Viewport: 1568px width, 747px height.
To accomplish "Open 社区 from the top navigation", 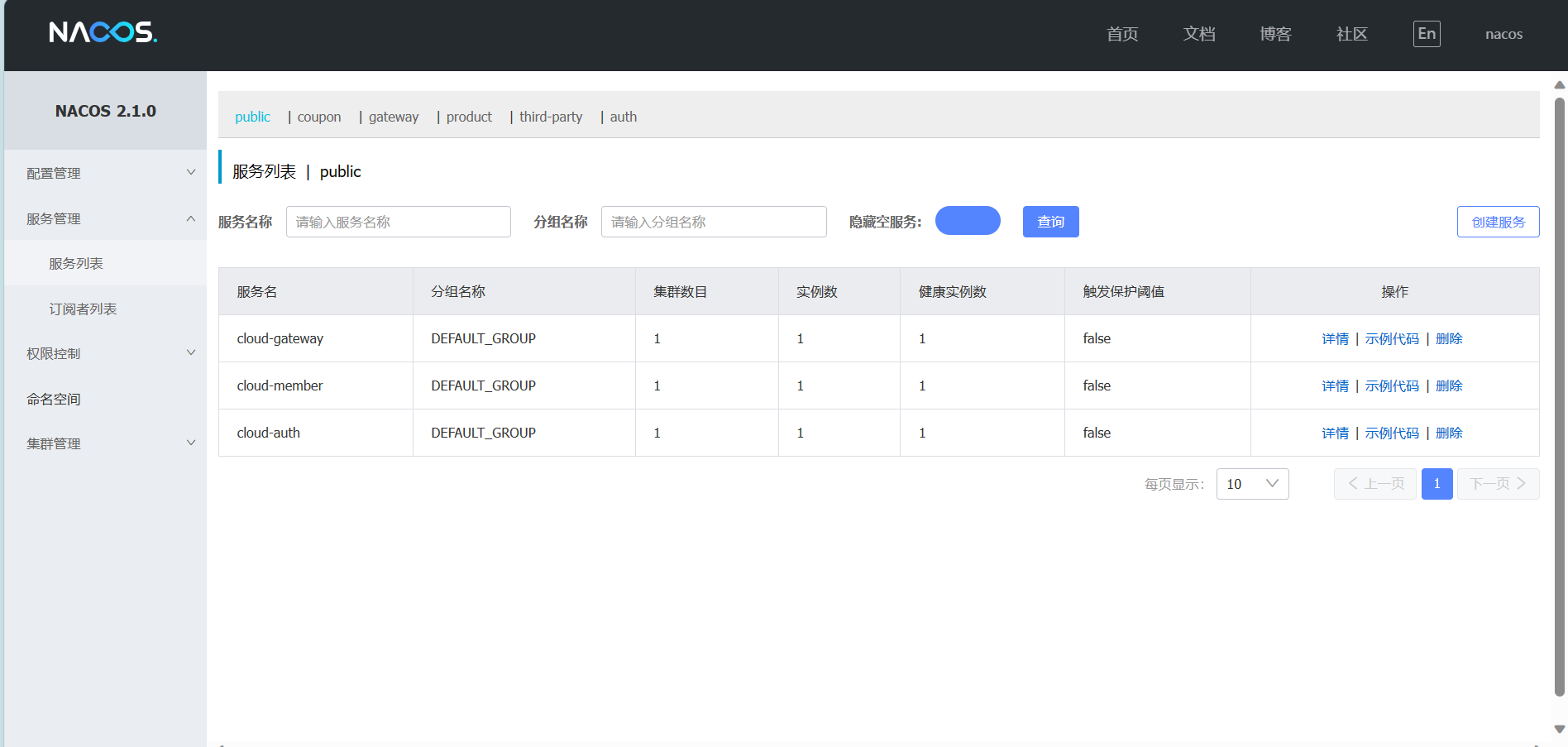I will [x=1351, y=34].
